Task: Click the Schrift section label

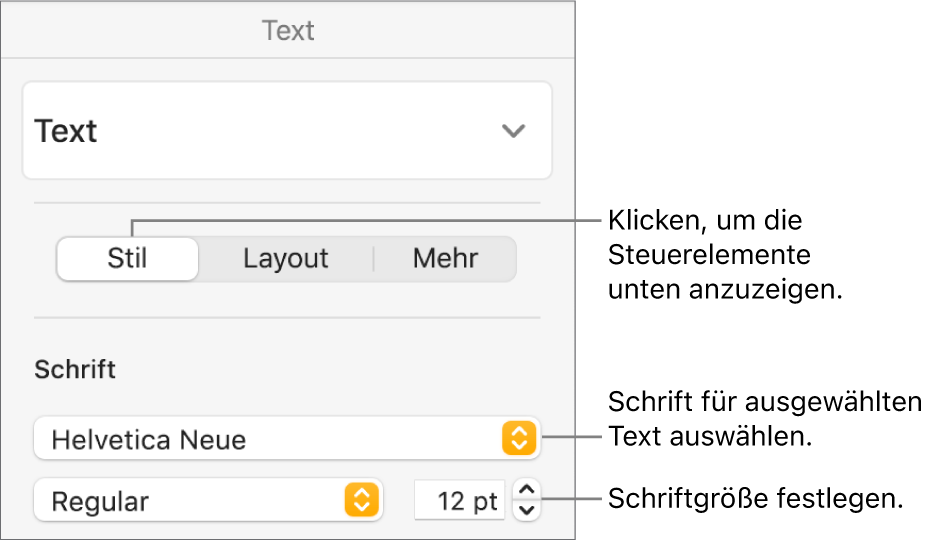Action: pyautogui.click(x=75, y=369)
